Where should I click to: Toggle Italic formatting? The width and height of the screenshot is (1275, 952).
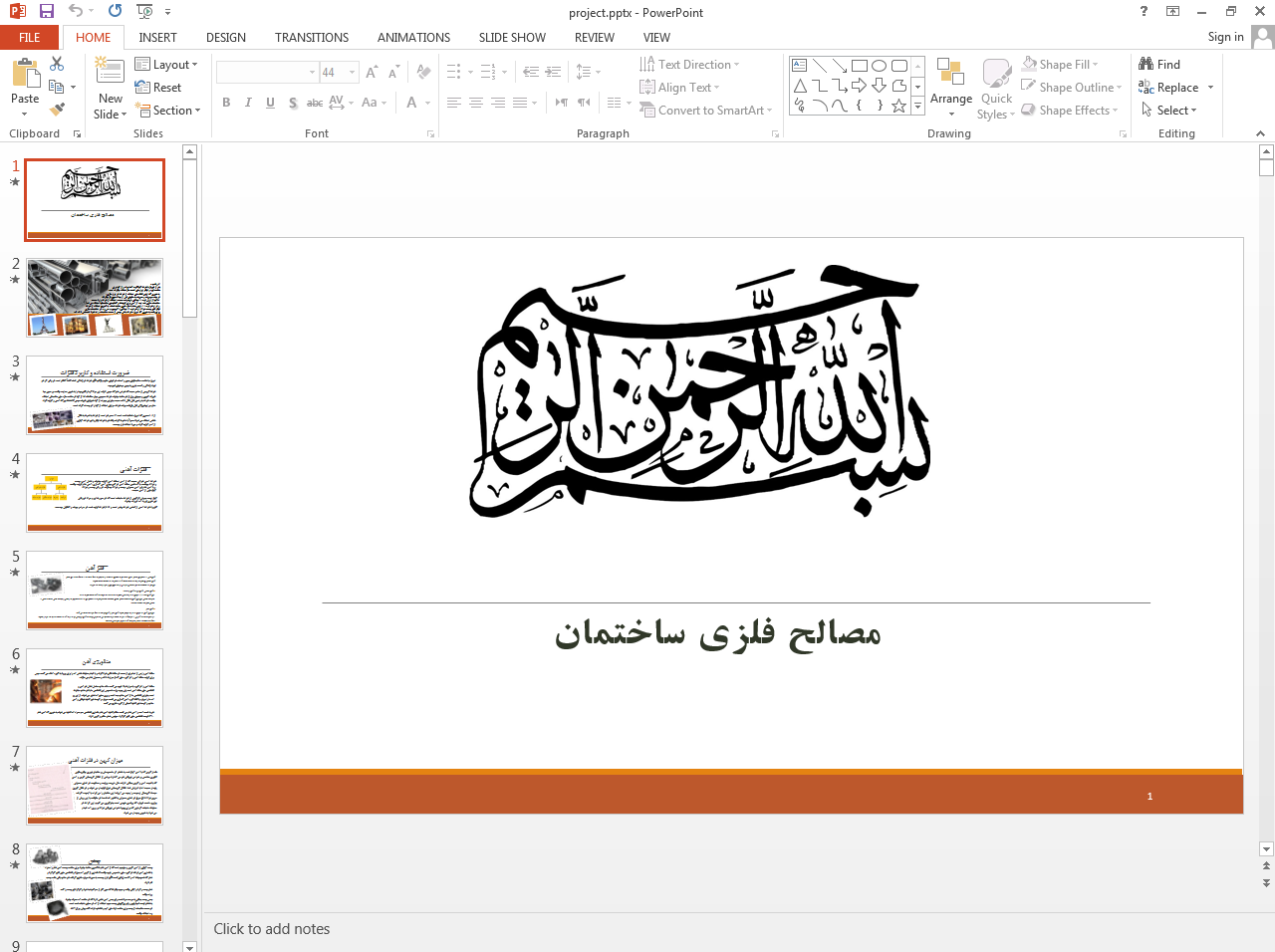[248, 103]
